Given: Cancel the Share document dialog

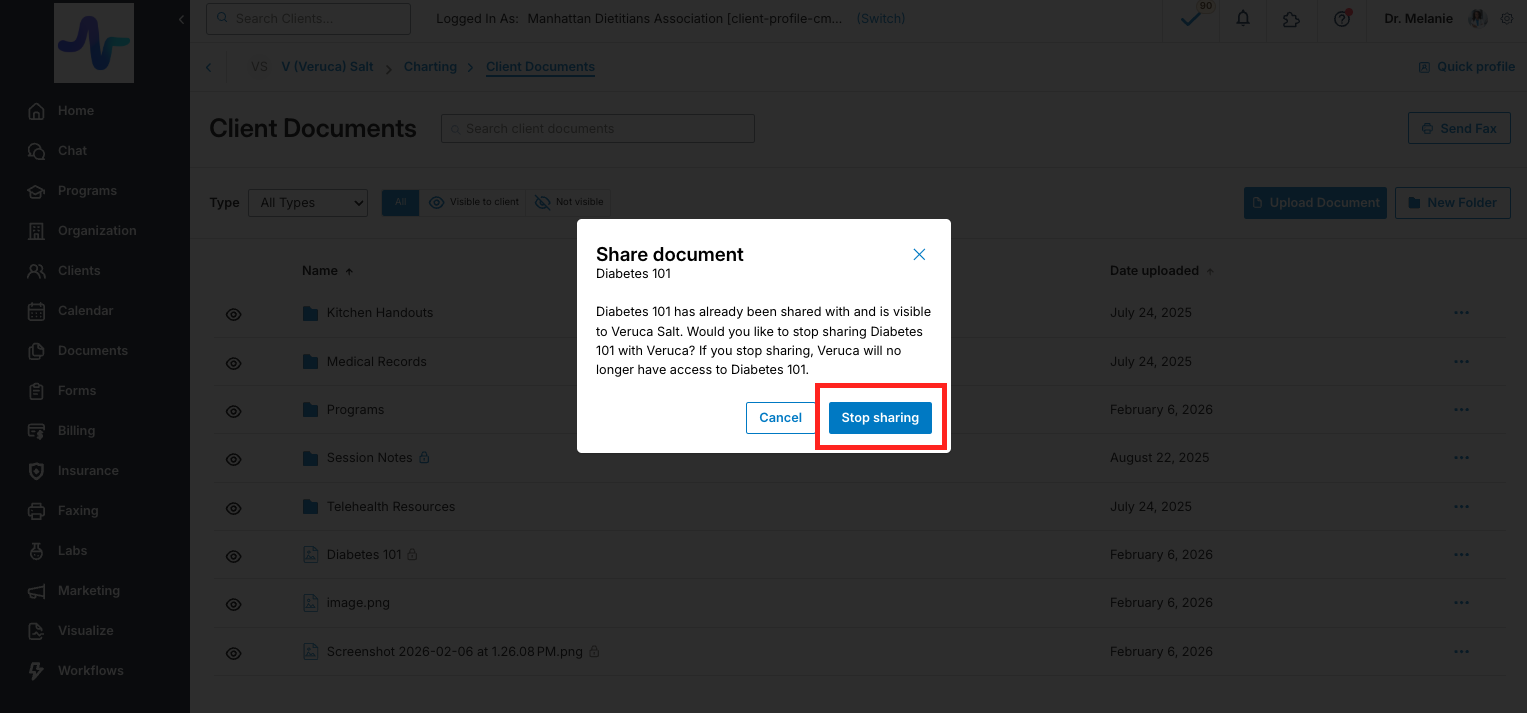Looking at the screenshot, I should point(780,418).
